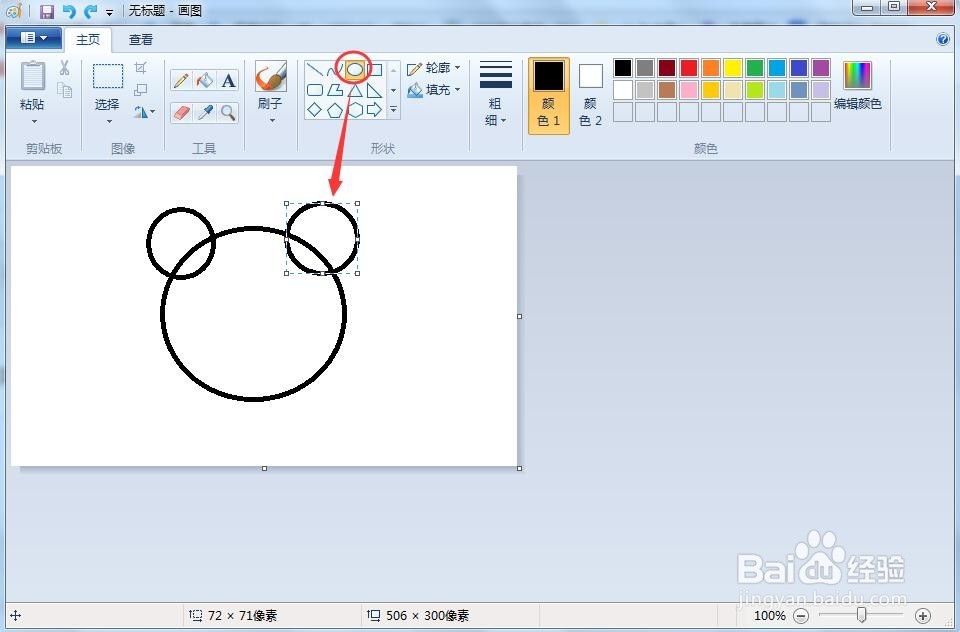The height and width of the screenshot is (632, 960).
Task: Switch to the 查看 tab
Action: (x=141, y=39)
